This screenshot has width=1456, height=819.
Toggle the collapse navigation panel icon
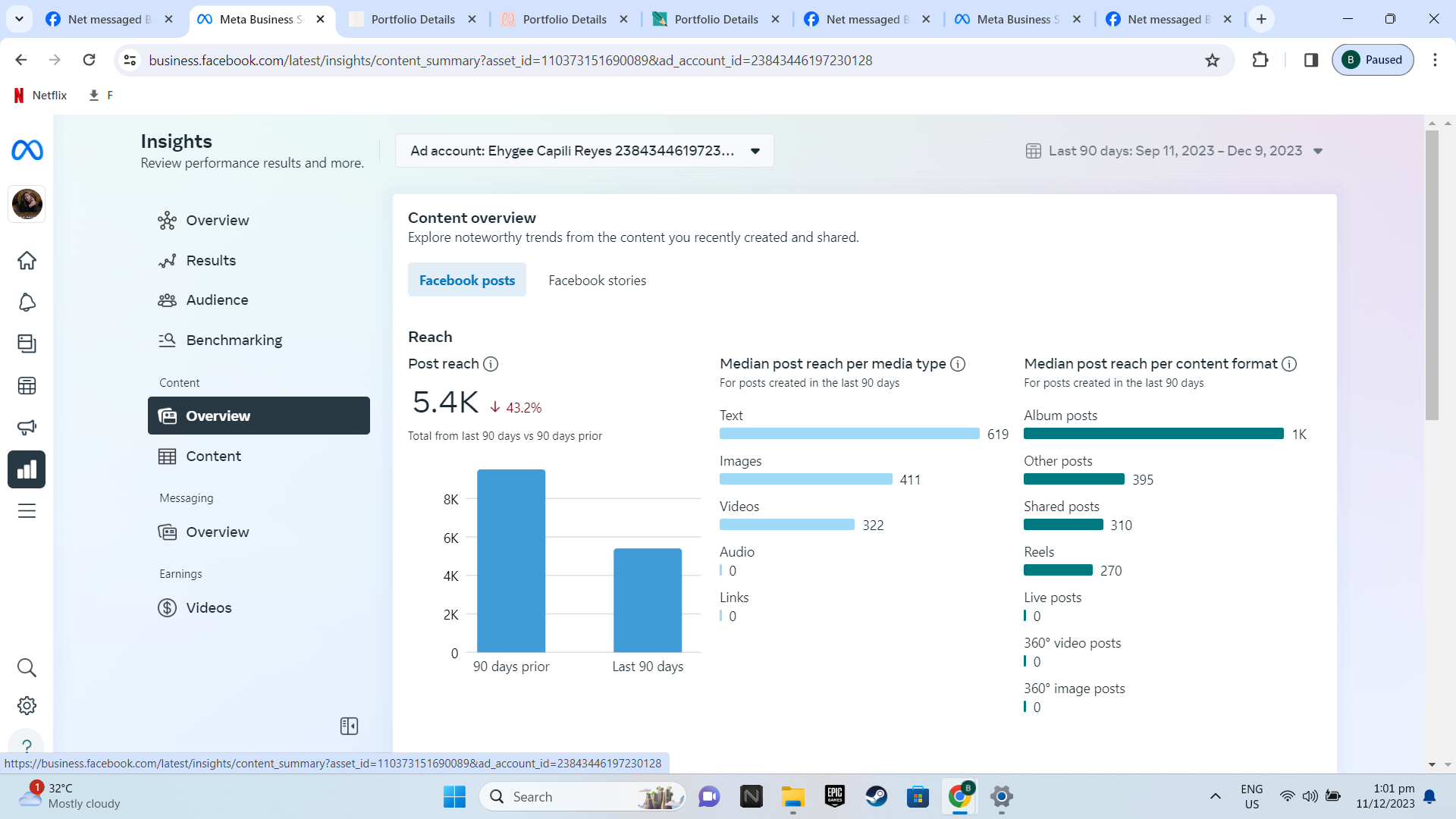(x=349, y=726)
